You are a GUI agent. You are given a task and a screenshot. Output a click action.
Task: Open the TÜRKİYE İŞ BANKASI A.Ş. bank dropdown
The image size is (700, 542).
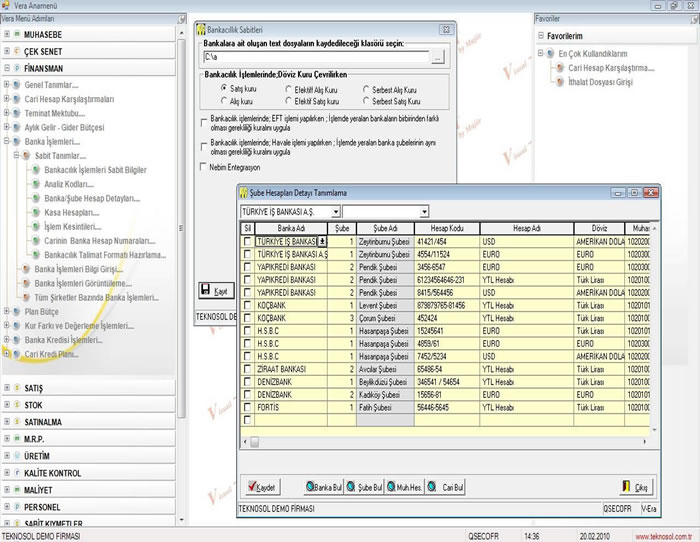(334, 212)
